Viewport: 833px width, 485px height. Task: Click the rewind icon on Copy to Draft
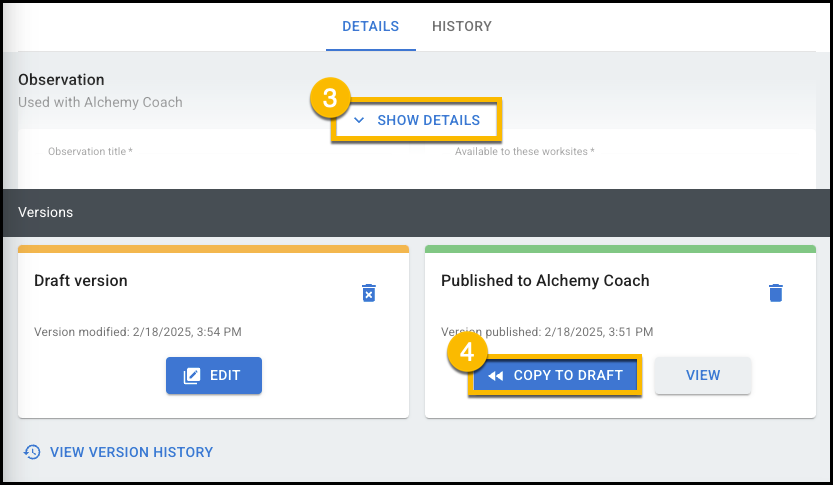click(495, 376)
